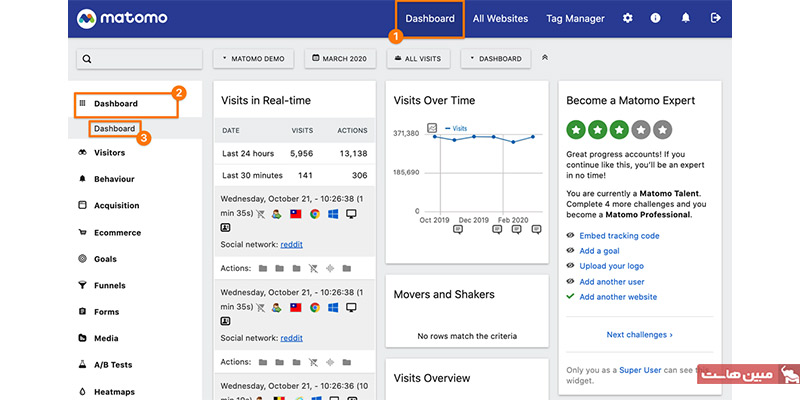Screen dimensions: 800x400
Task: Click the Visitors binoculars icon in sidebar
Action: point(82,153)
